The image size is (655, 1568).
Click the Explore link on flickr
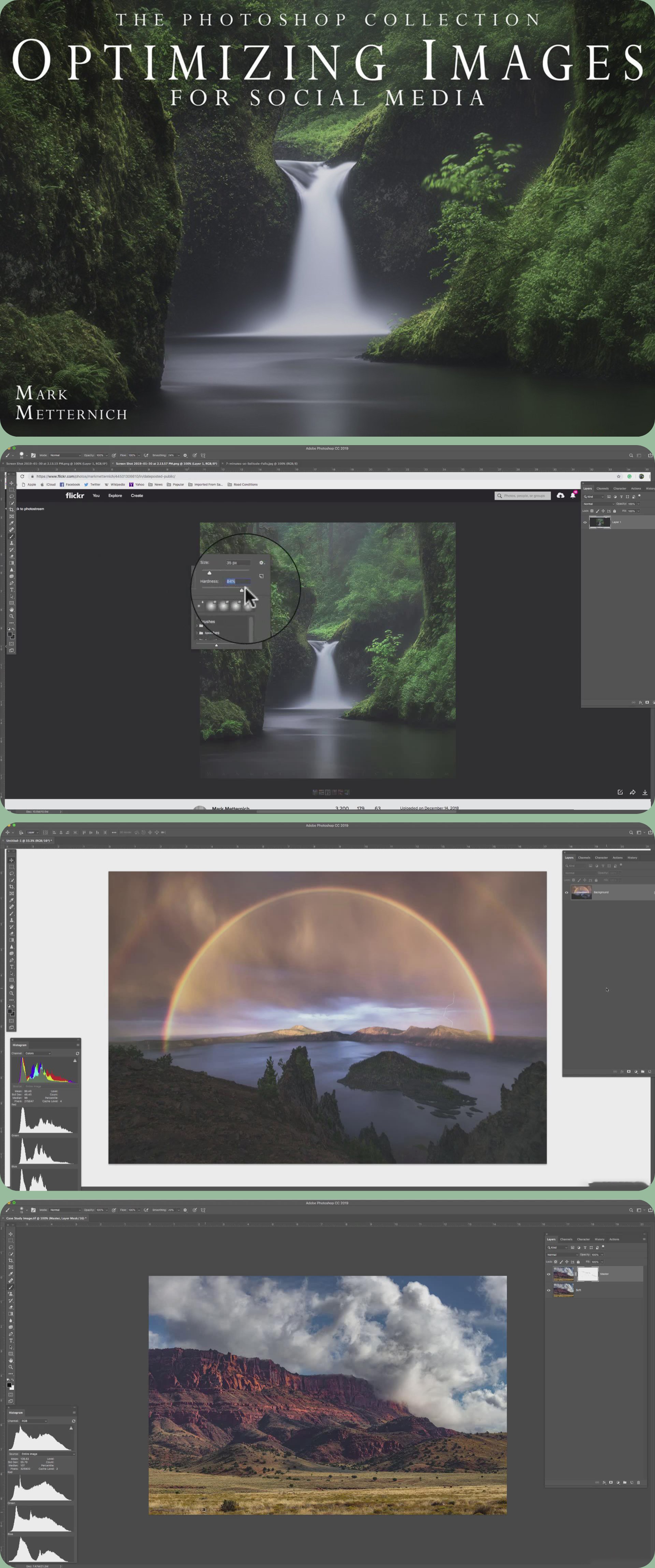(x=115, y=495)
